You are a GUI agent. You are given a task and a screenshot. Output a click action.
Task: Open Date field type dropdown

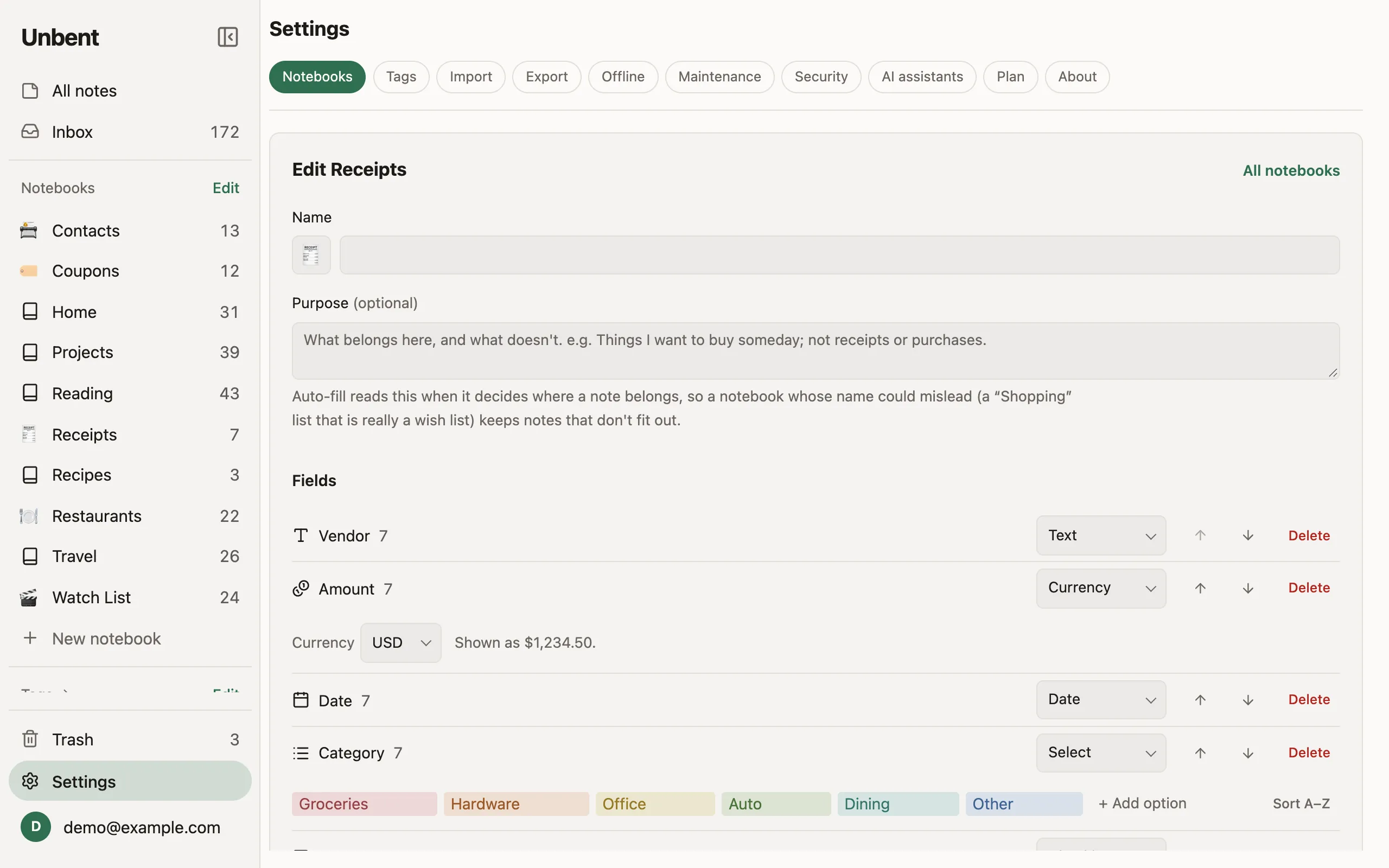point(1101,700)
